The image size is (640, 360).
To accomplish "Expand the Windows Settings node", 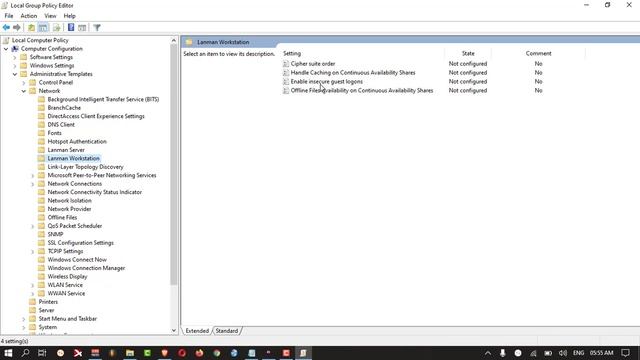I will click(15, 66).
